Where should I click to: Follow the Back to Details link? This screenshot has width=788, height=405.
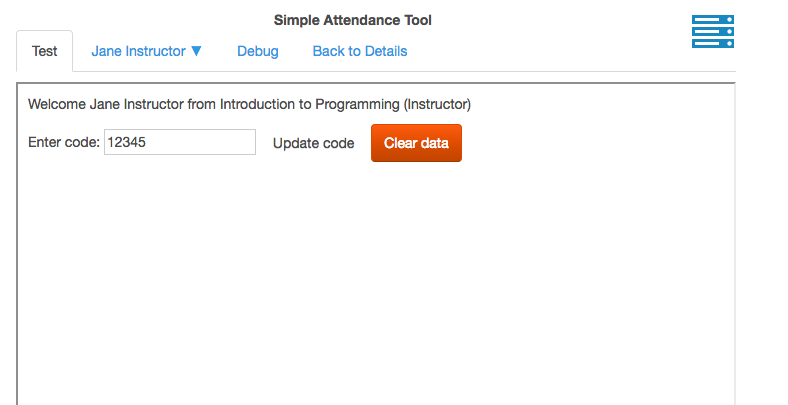pos(360,51)
